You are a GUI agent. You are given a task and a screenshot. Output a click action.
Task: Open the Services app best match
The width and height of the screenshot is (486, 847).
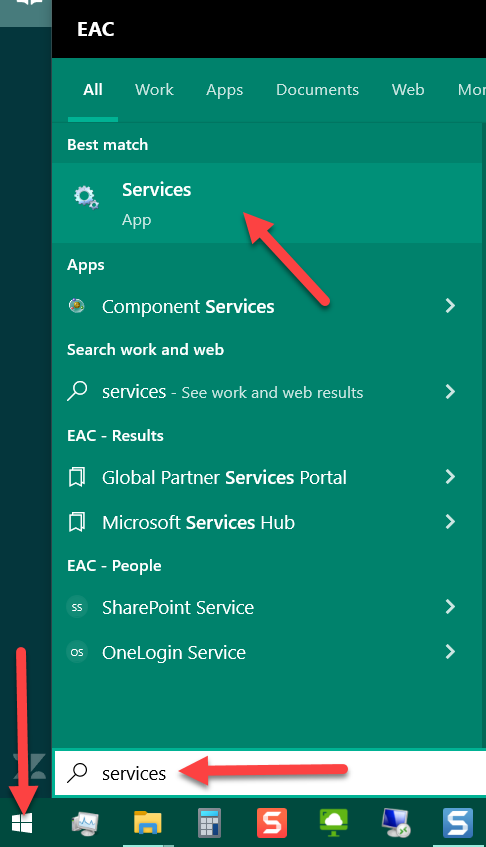(267, 203)
